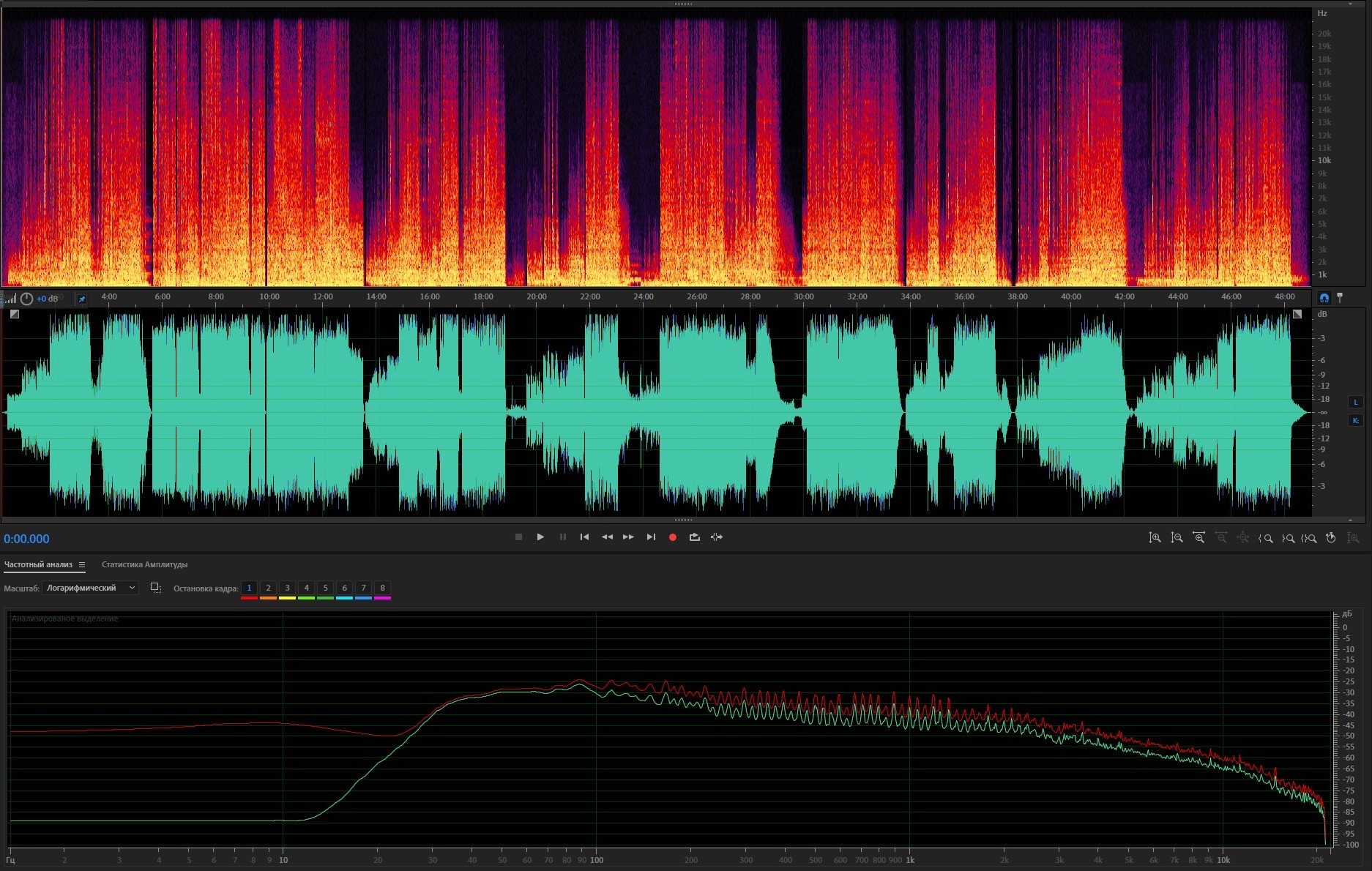Click hold frame button 5
This screenshot has height=871, width=1372.
click(325, 588)
